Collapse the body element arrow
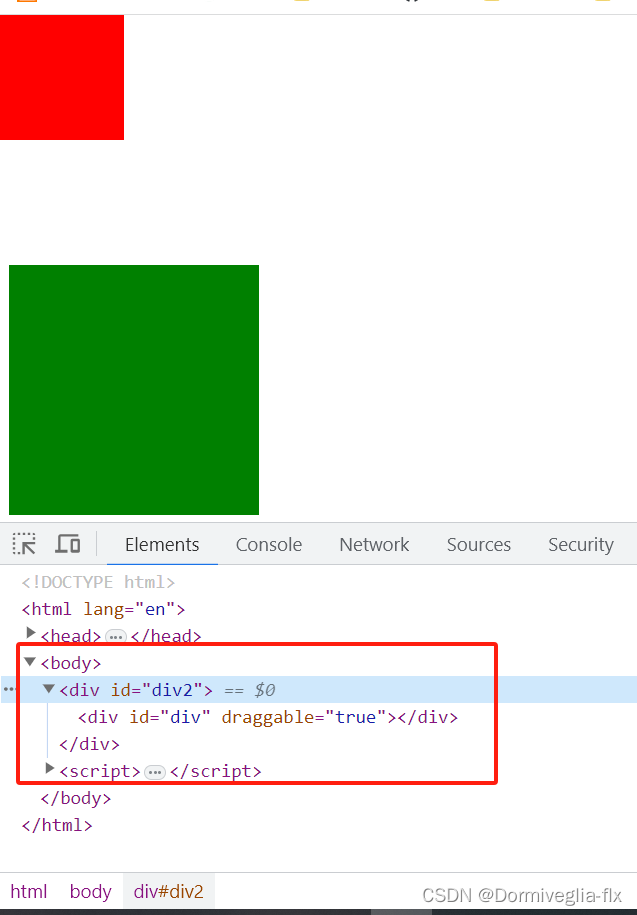 coord(30,662)
